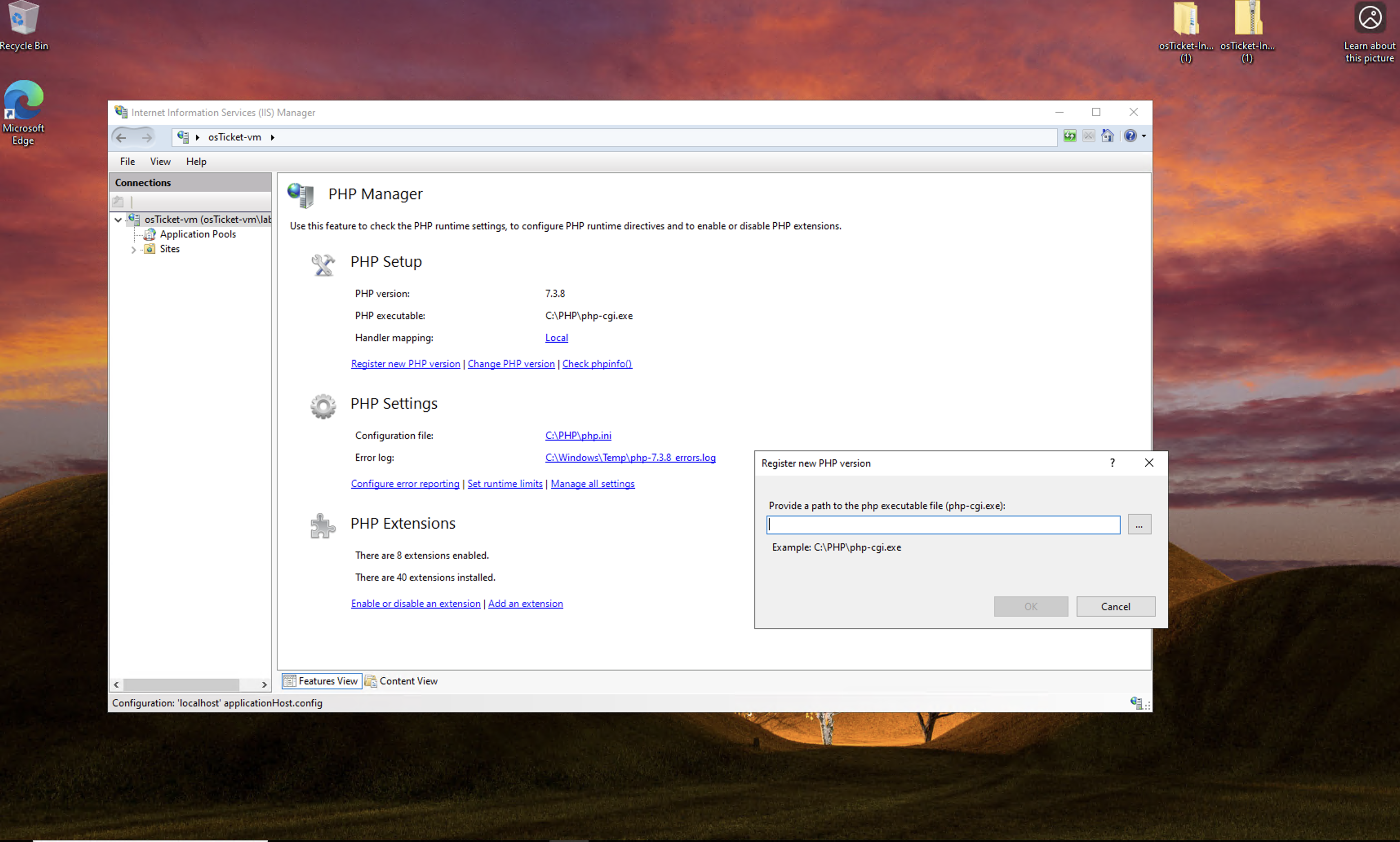Click Change PHP version link
This screenshot has width=1400, height=842.
click(511, 364)
